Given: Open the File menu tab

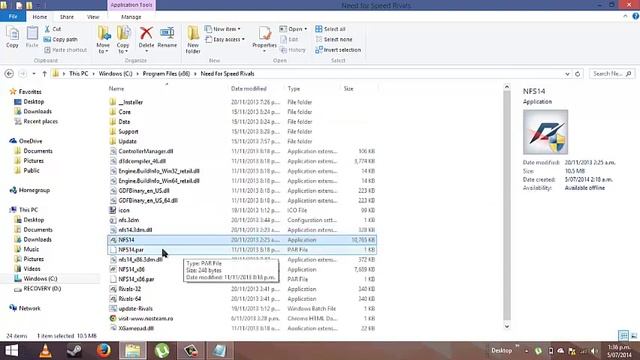Looking at the screenshot, I should 13,17.
